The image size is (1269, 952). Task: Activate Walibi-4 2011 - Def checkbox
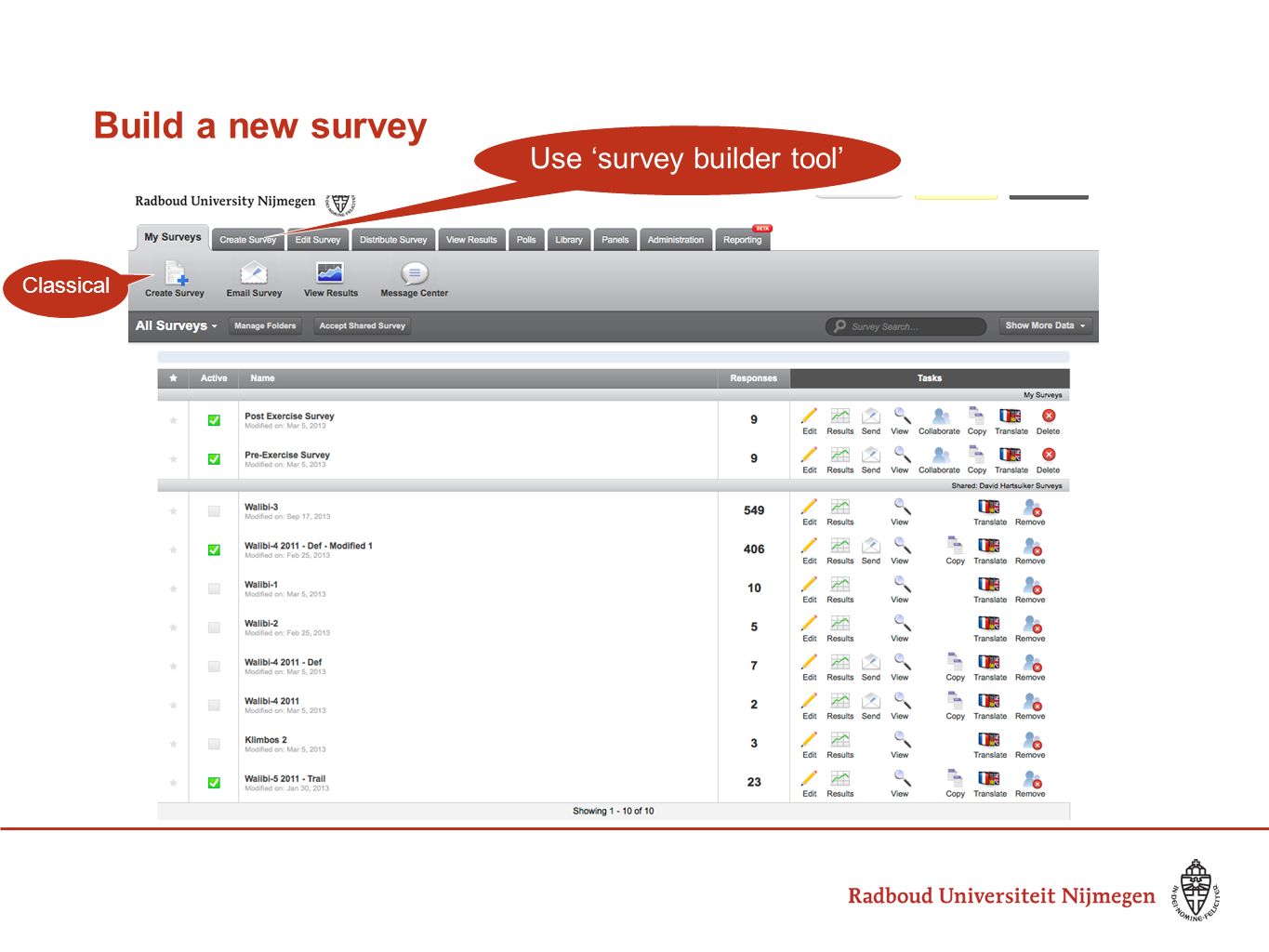click(214, 667)
